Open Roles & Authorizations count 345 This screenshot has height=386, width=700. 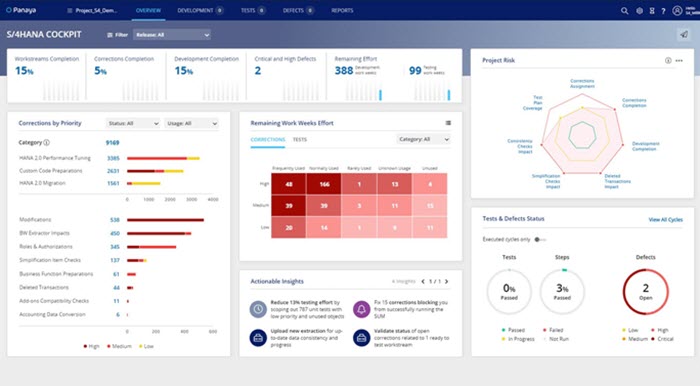click(115, 247)
